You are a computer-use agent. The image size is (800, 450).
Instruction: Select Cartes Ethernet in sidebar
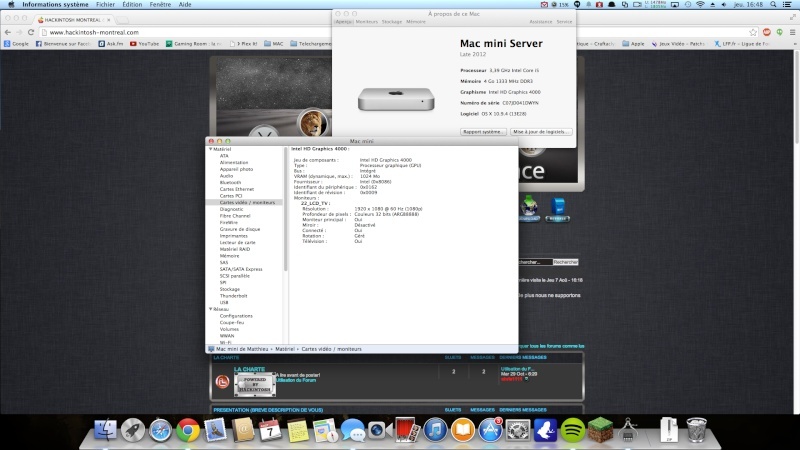[237, 189]
